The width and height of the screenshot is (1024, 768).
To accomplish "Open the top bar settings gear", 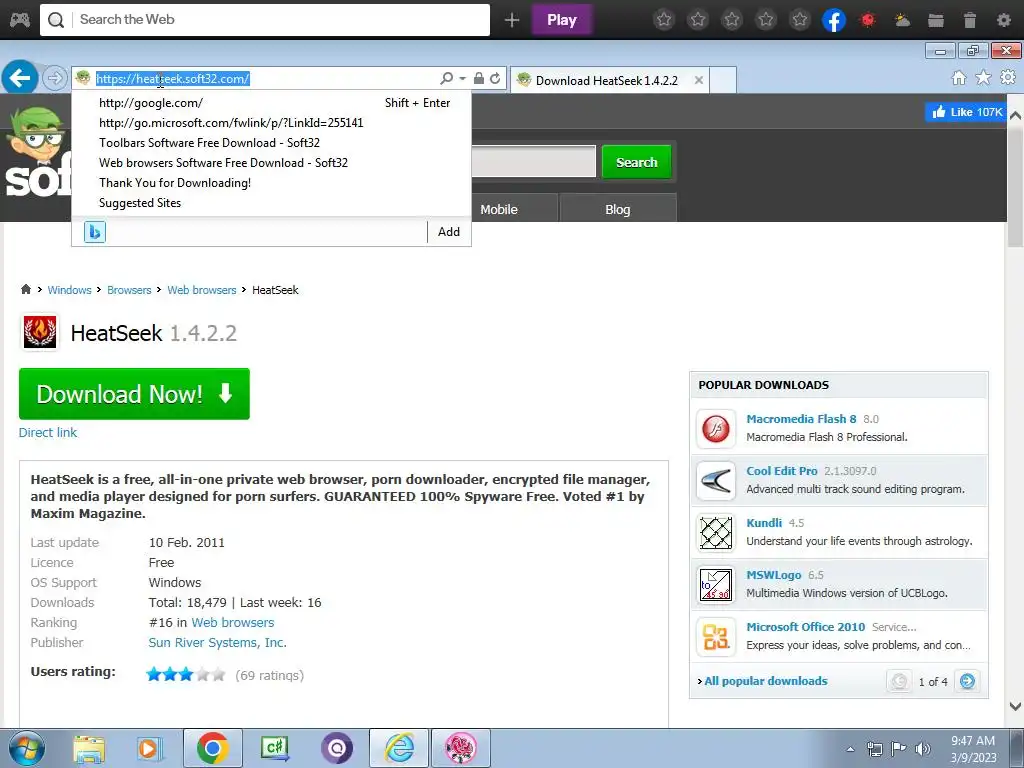I will click(1004, 20).
